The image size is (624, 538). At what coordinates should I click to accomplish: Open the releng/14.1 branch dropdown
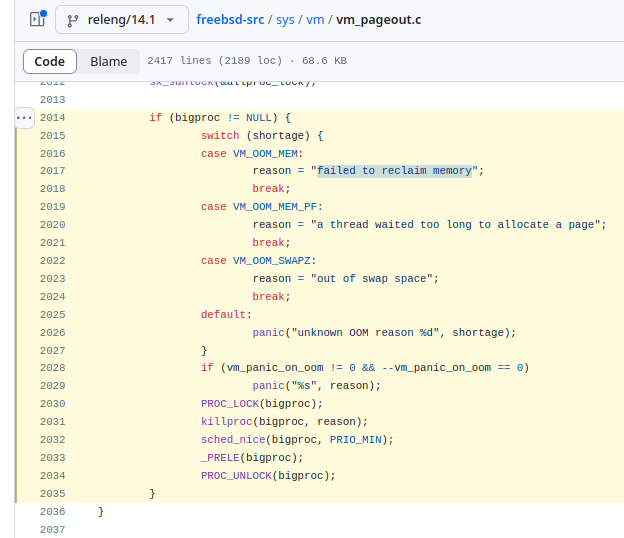pyautogui.click(x=121, y=19)
